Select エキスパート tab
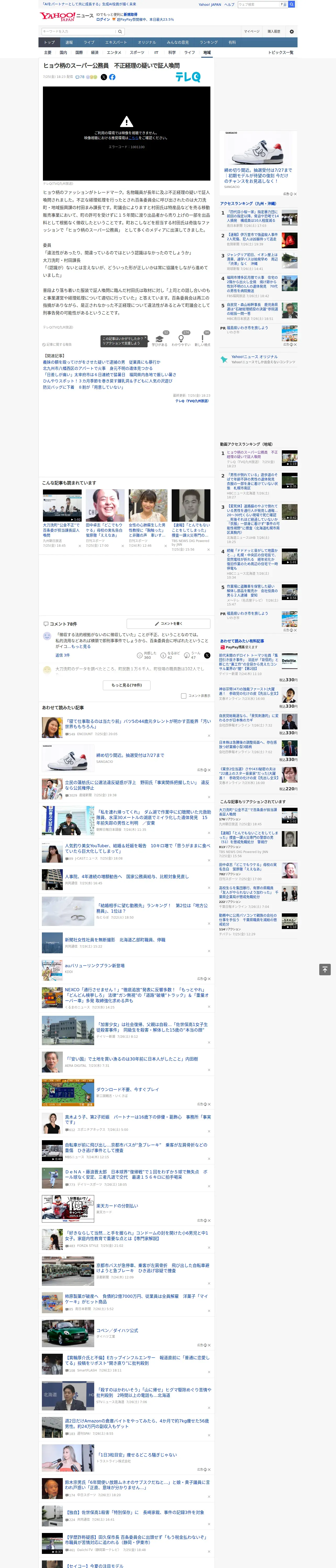The image size is (336, 1568). tap(116, 43)
